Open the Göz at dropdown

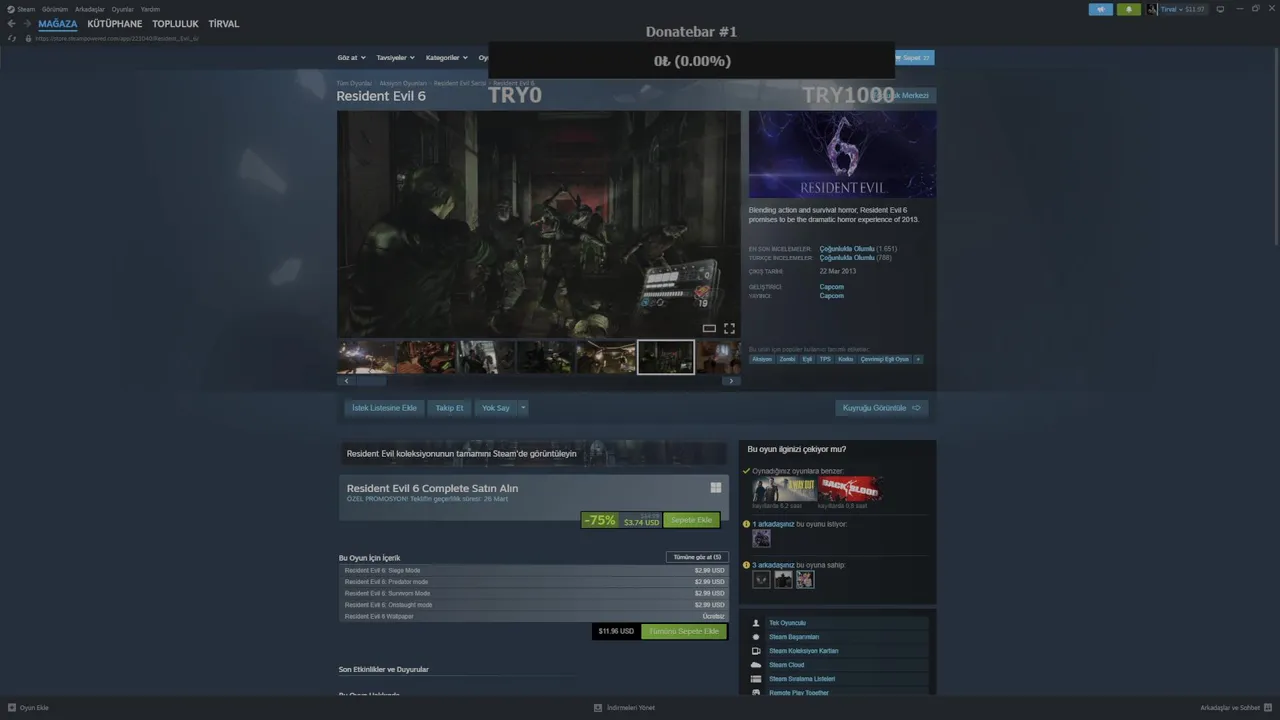click(351, 58)
